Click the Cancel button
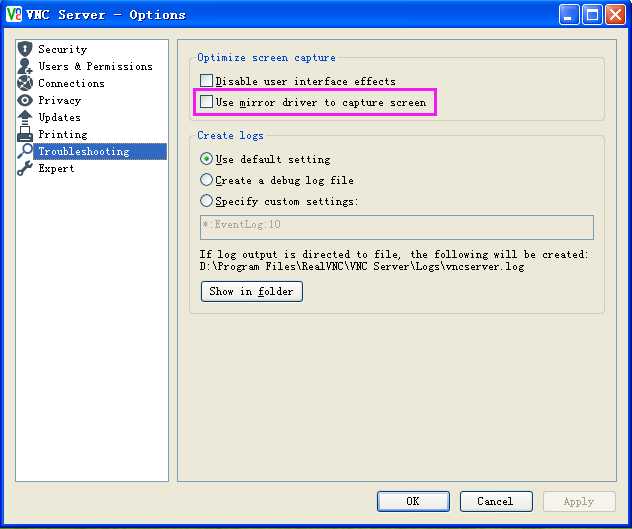This screenshot has height=529, width=632. (x=496, y=501)
